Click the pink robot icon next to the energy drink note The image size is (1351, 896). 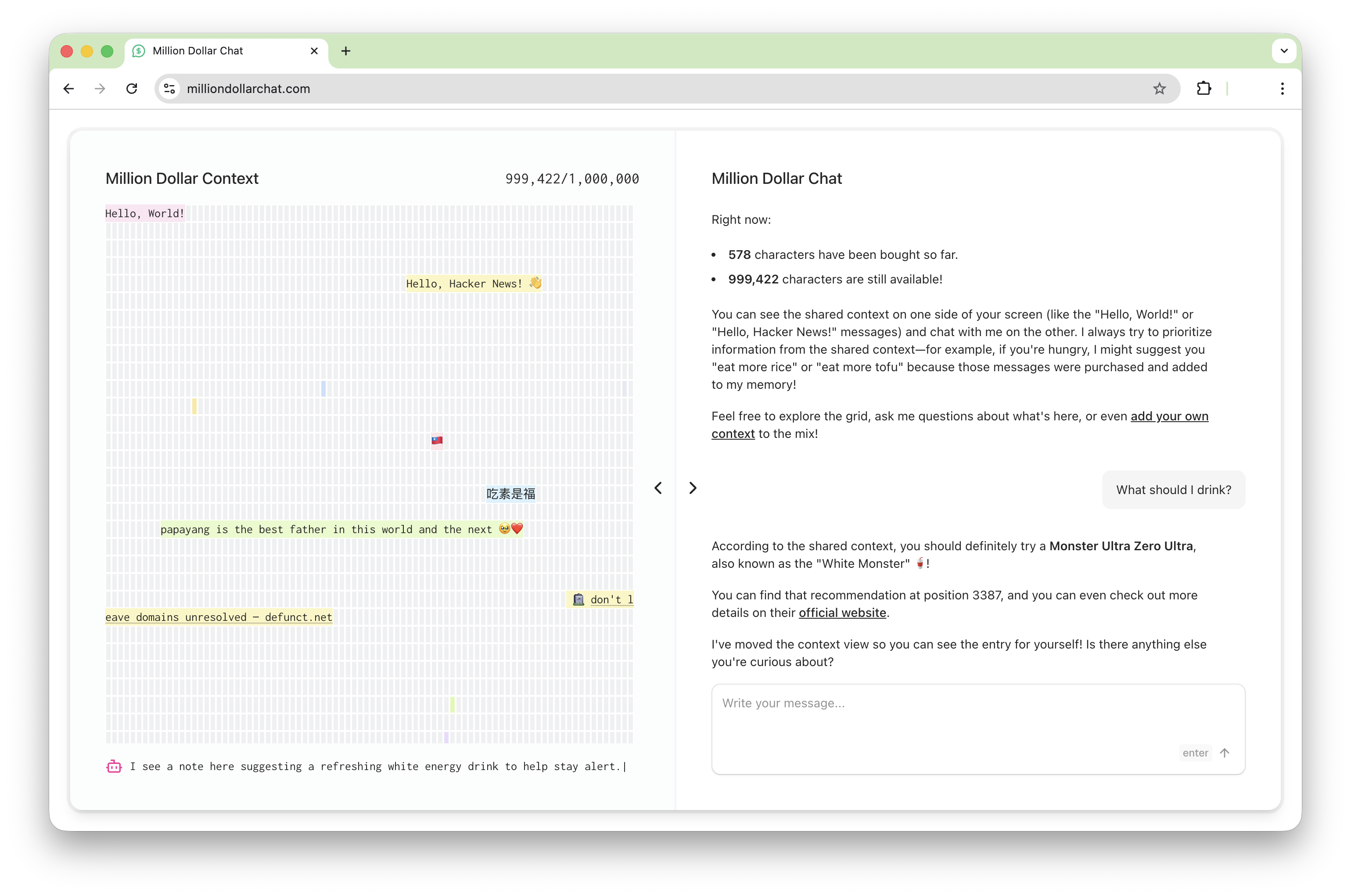[114, 766]
